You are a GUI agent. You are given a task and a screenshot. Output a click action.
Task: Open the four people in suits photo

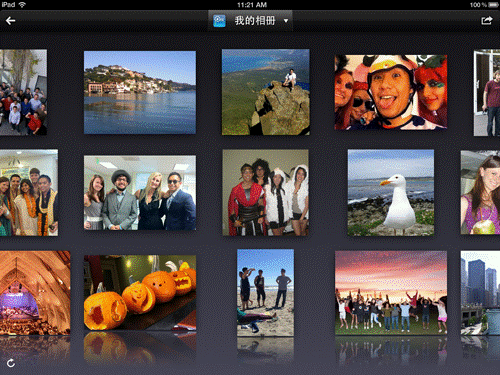click(140, 193)
